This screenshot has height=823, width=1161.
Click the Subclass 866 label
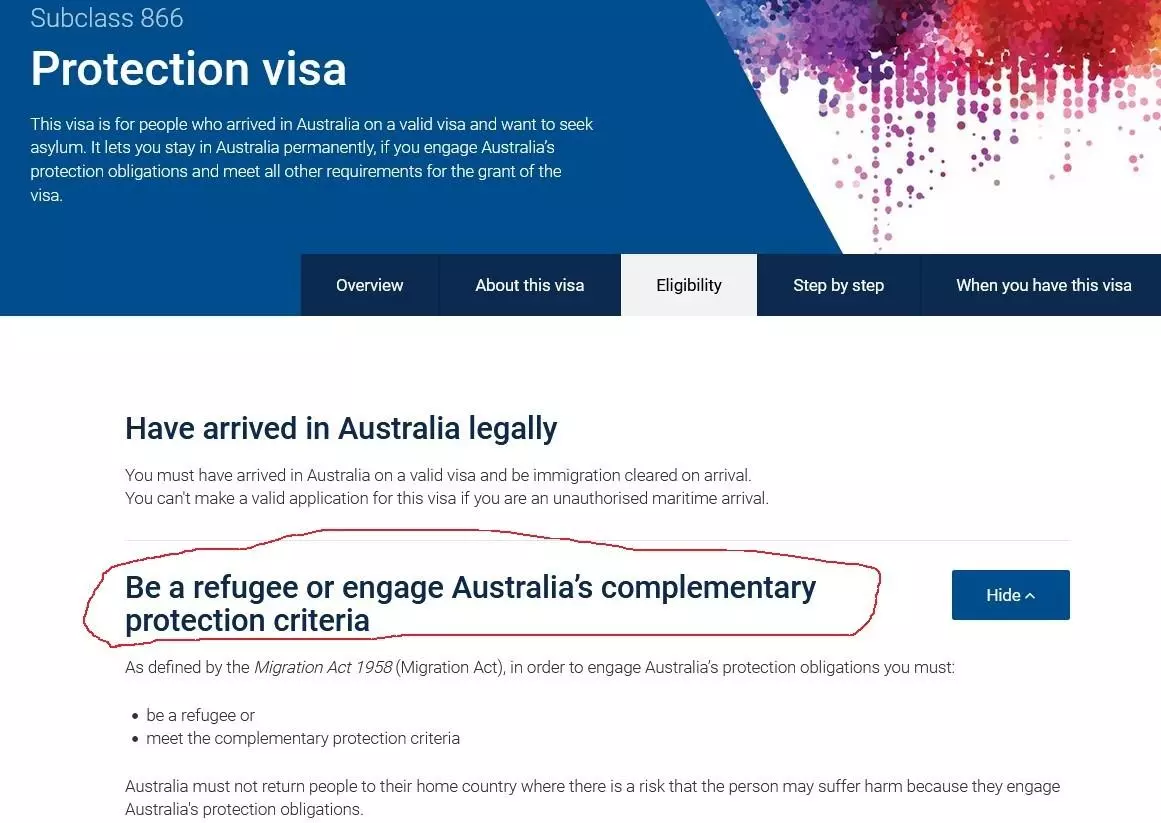click(107, 17)
